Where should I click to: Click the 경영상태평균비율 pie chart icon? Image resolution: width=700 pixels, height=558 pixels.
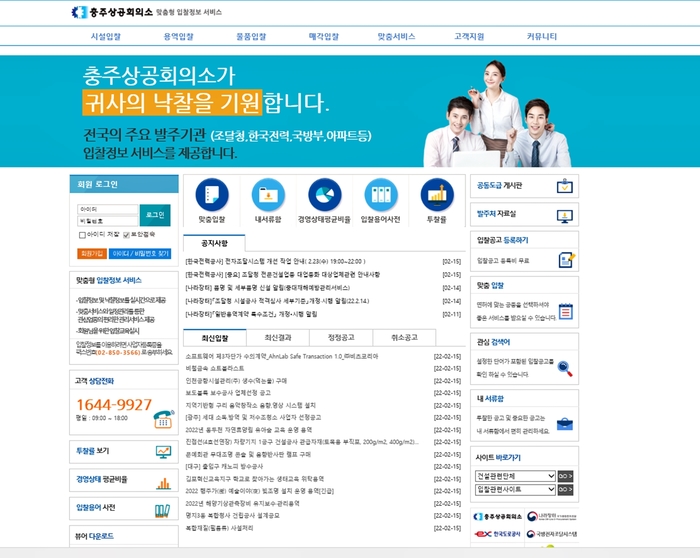[x=324, y=194]
